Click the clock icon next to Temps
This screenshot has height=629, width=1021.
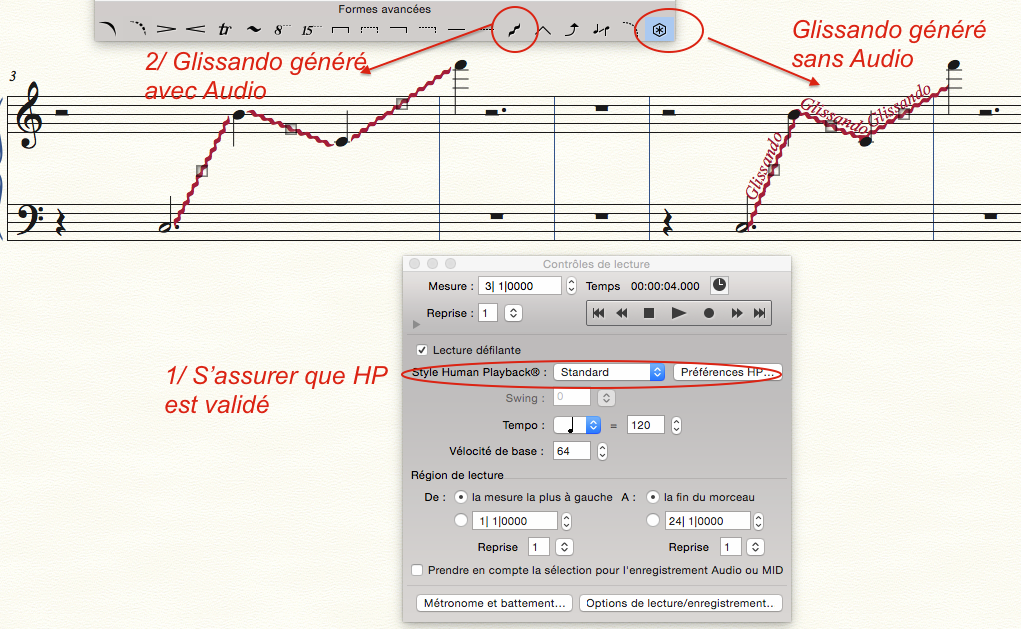[719, 285]
